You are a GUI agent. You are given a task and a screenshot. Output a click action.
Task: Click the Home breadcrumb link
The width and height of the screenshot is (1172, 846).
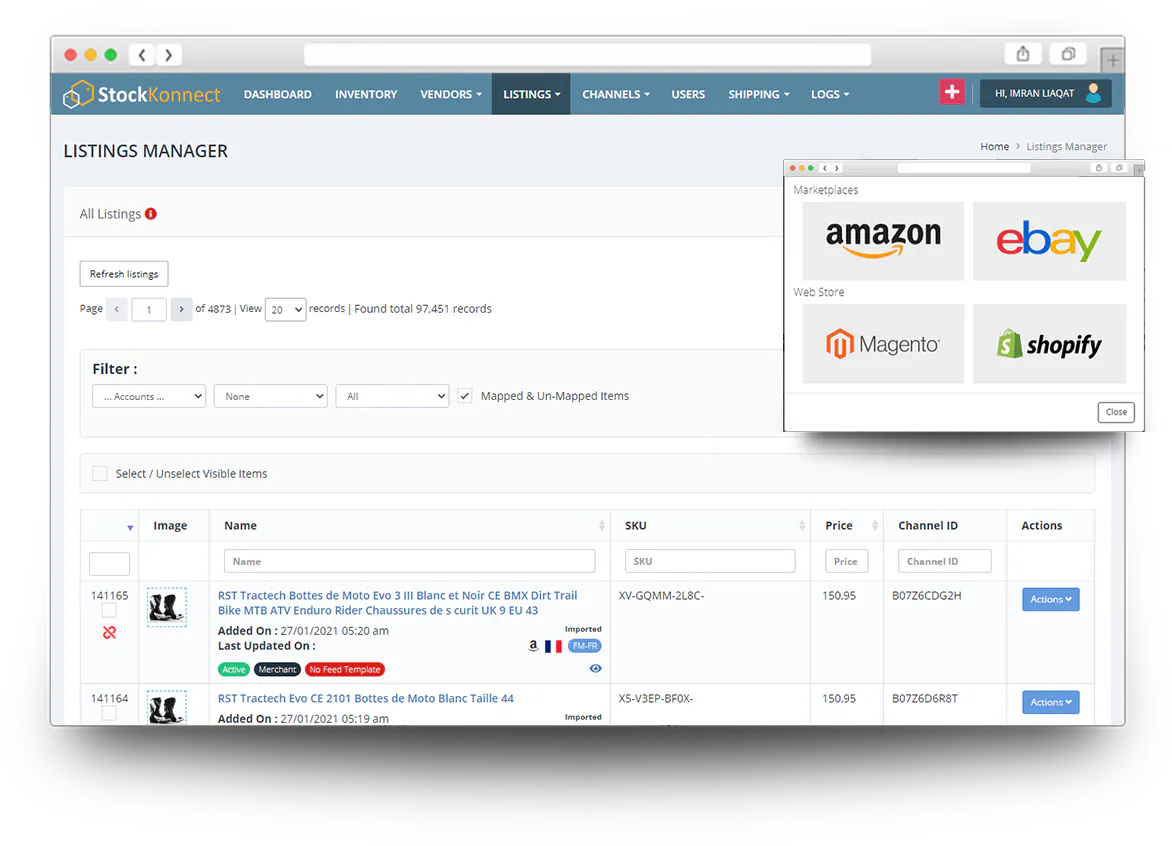point(994,146)
